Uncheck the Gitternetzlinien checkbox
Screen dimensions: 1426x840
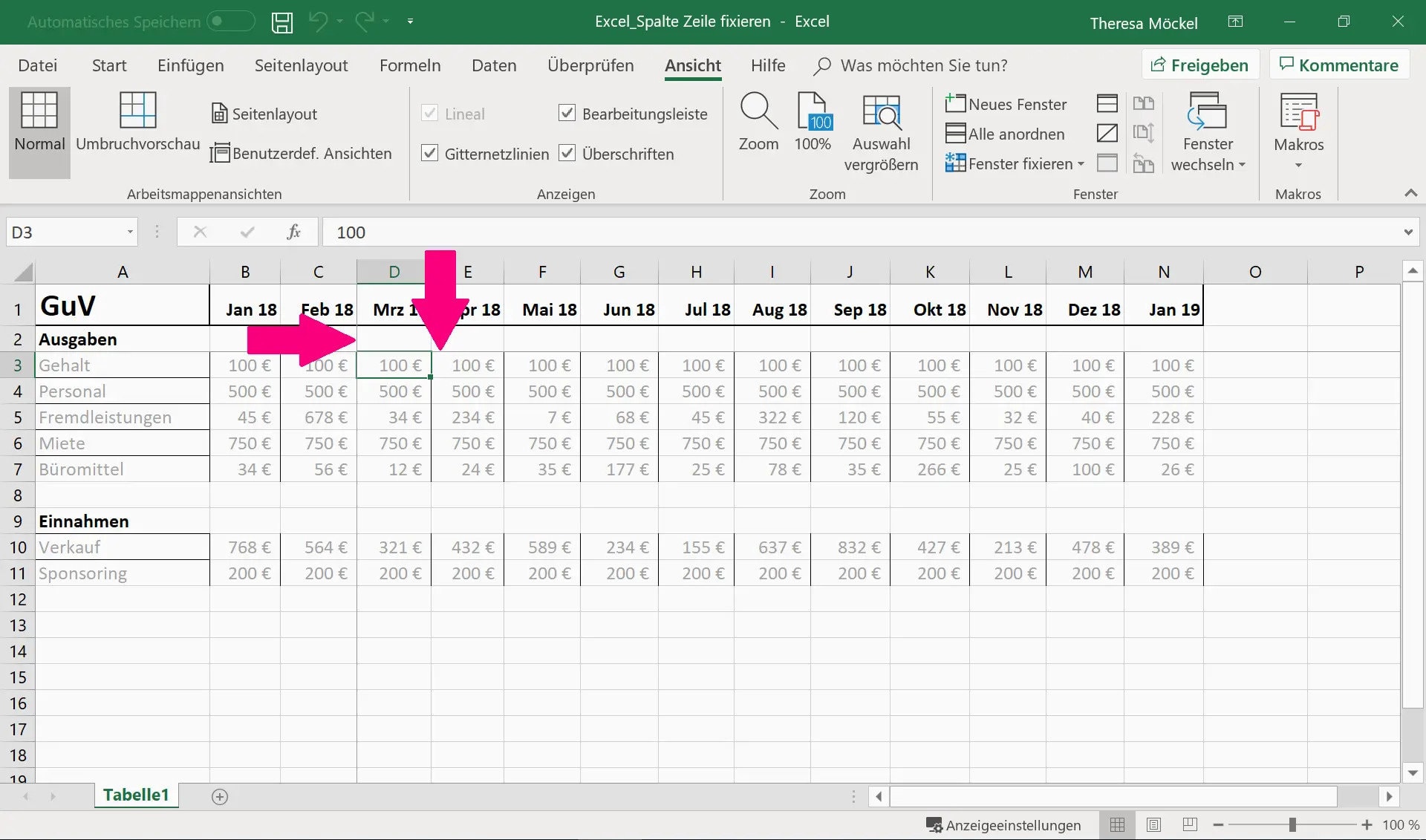tap(429, 153)
